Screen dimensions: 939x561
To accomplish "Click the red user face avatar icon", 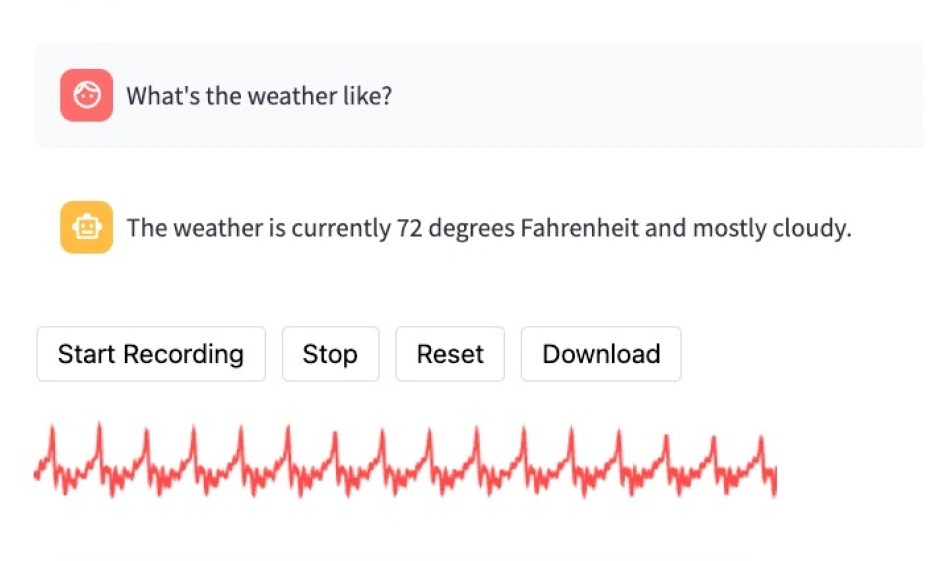I will tap(86, 96).
